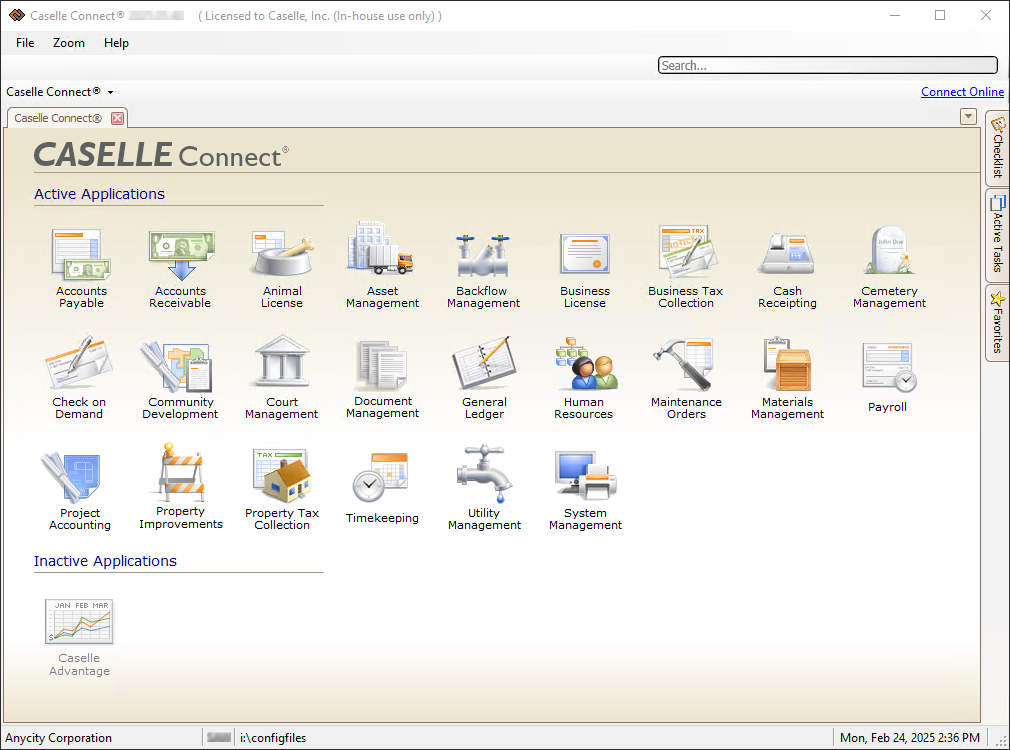Click the date and time in status bar
The image size is (1010, 750).
[910, 738]
